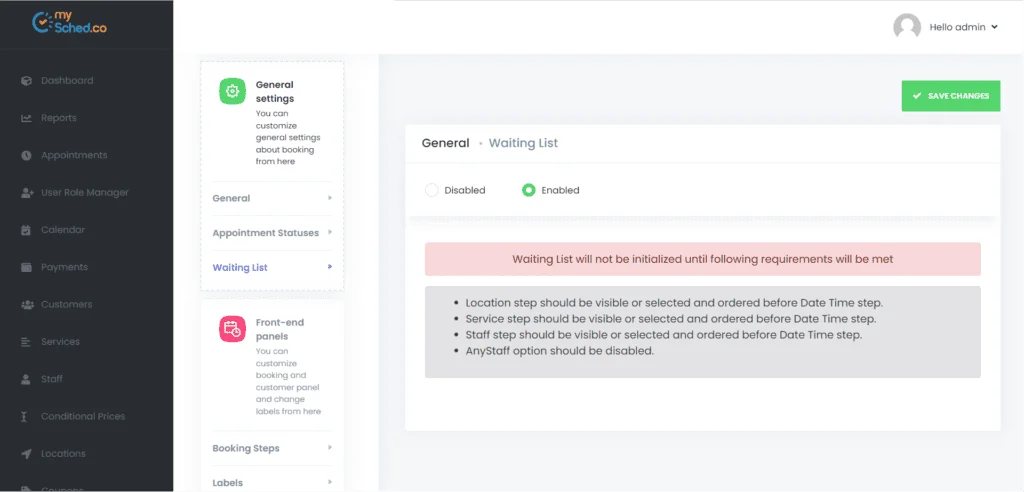Expand the Waiting List arrow

330,267
